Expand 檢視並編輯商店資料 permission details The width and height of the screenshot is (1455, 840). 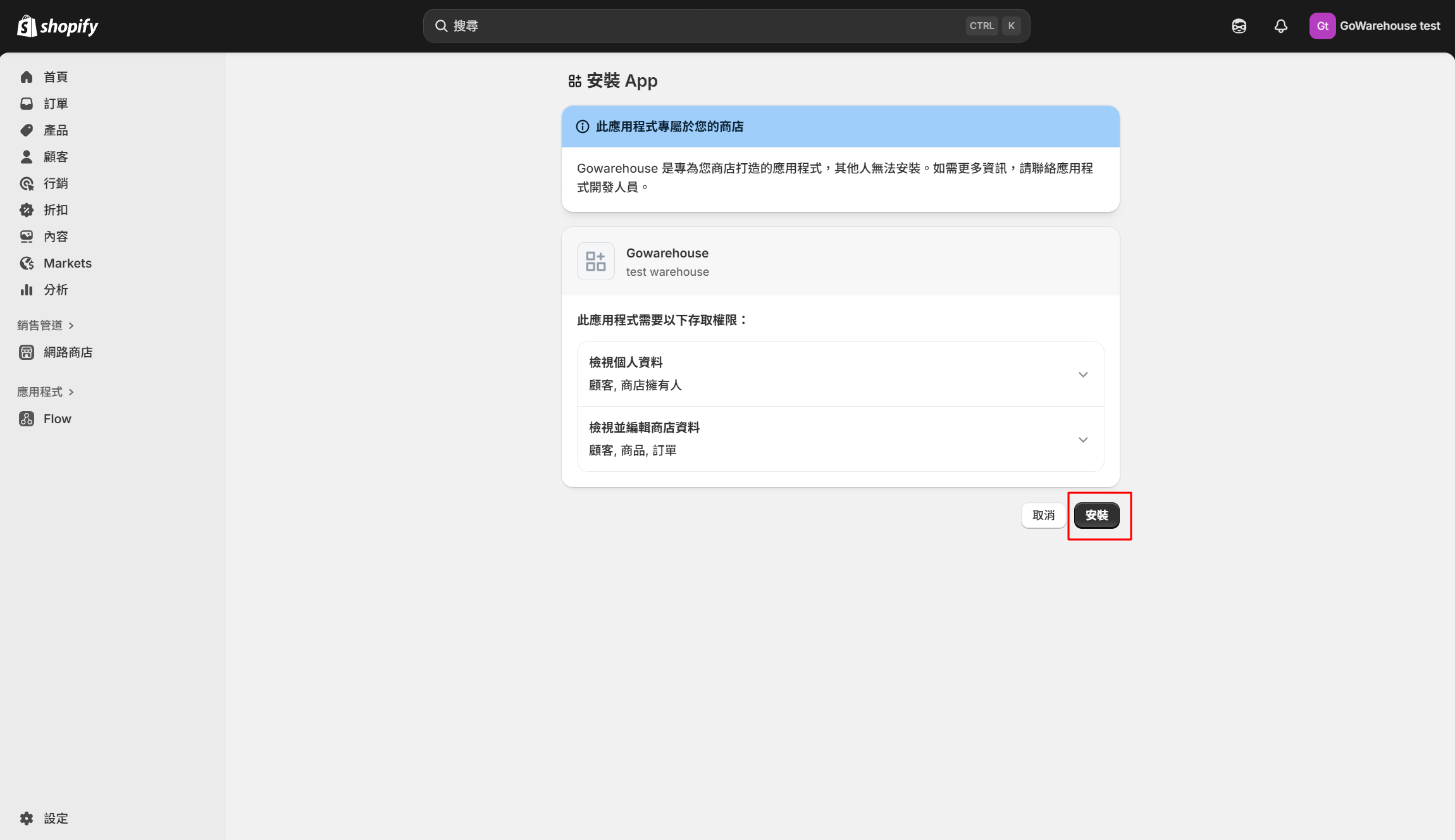(1082, 440)
